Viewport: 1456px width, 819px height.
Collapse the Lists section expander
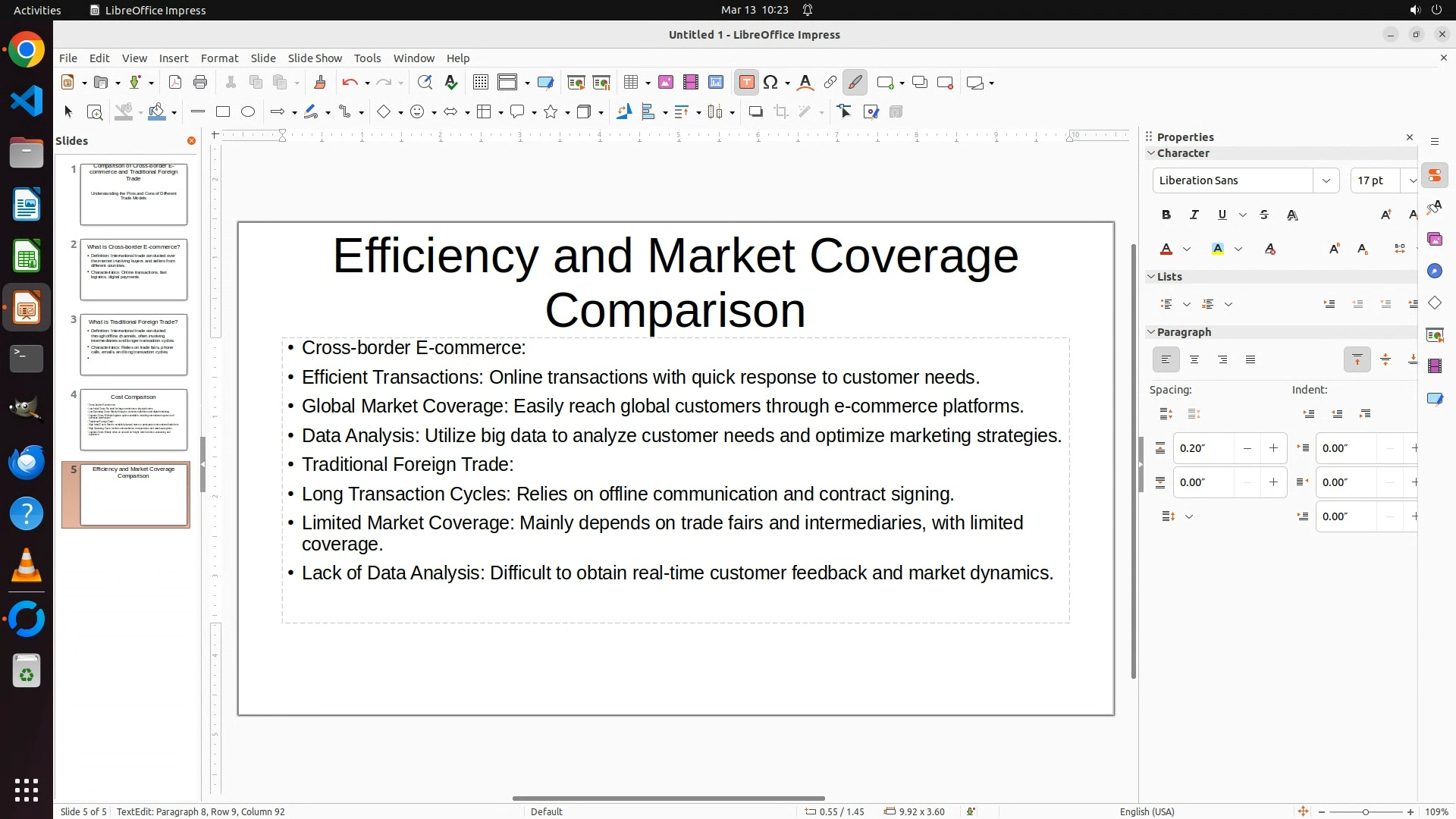[x=1151, y=277]
